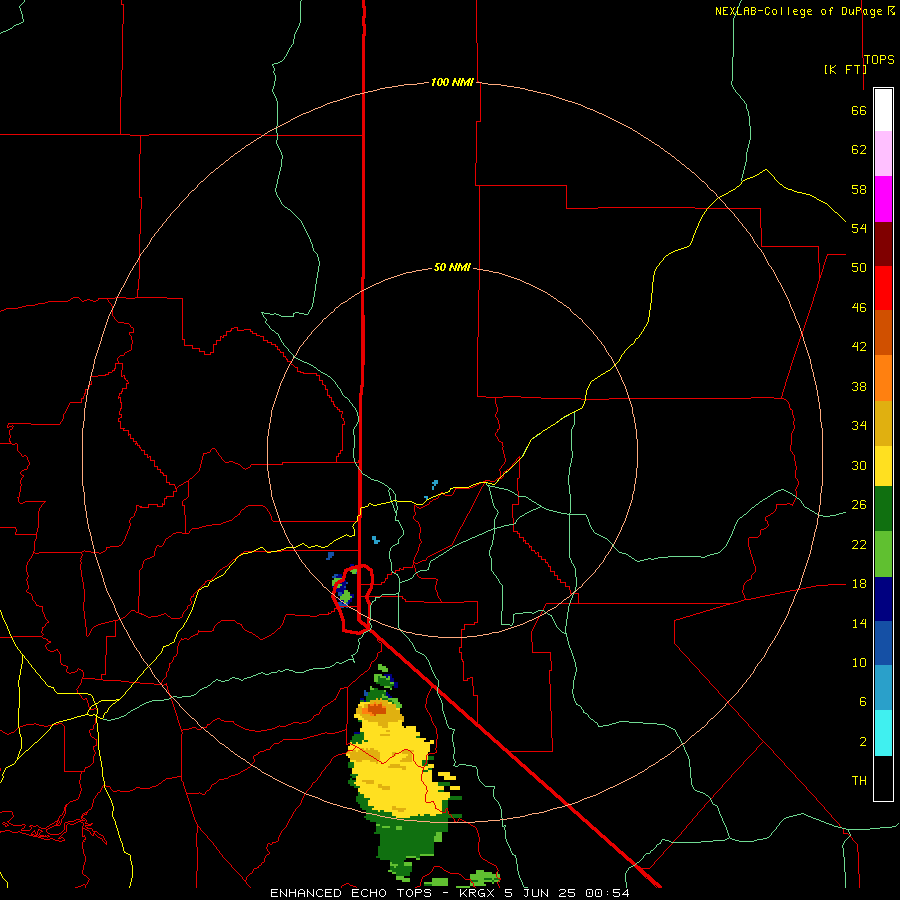Click the K FT units label
900x900 pixels.
845,69
